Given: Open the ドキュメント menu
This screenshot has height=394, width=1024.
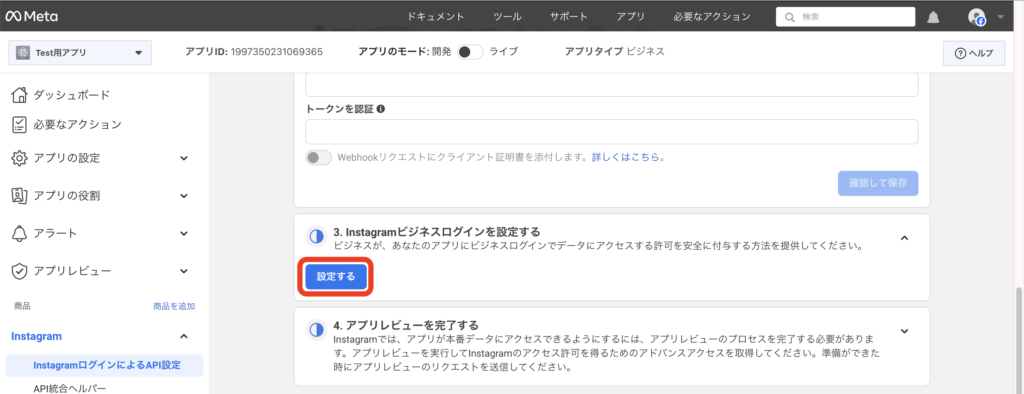Looking at the screenshot, I should coord(436,17).
